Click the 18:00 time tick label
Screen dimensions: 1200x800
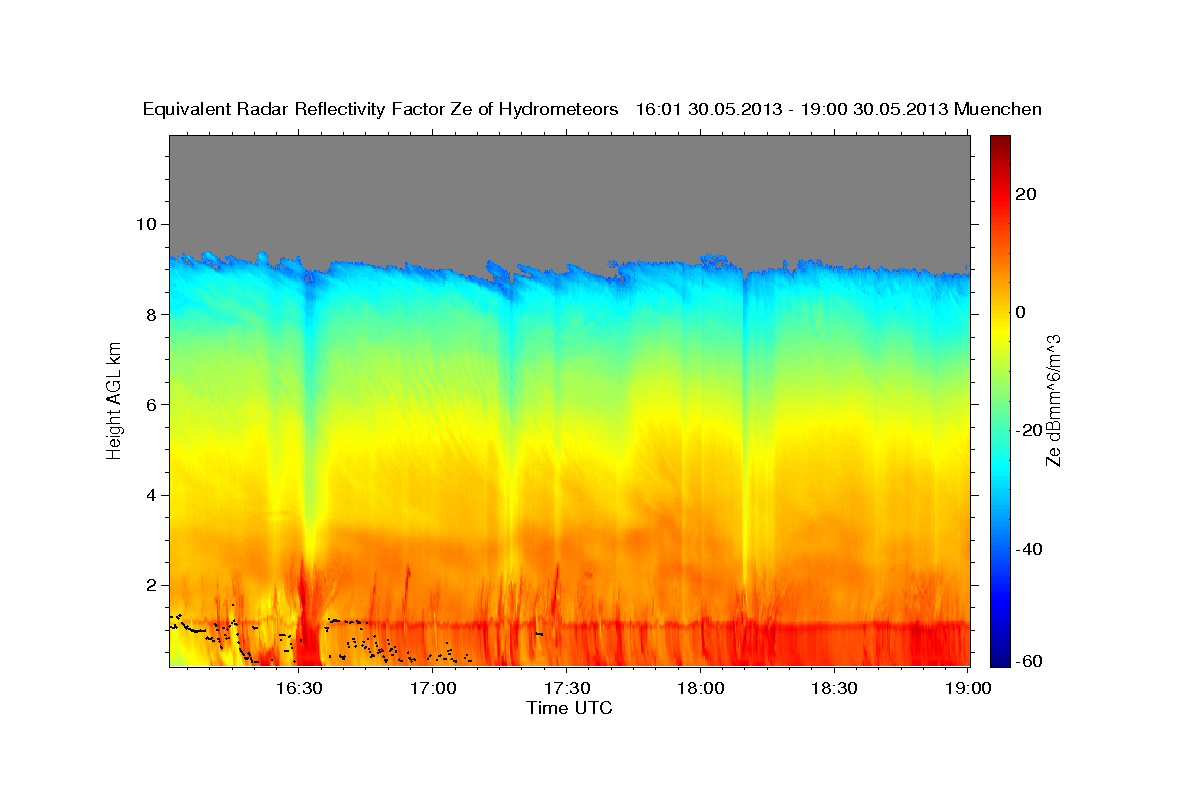coord(701,688)
